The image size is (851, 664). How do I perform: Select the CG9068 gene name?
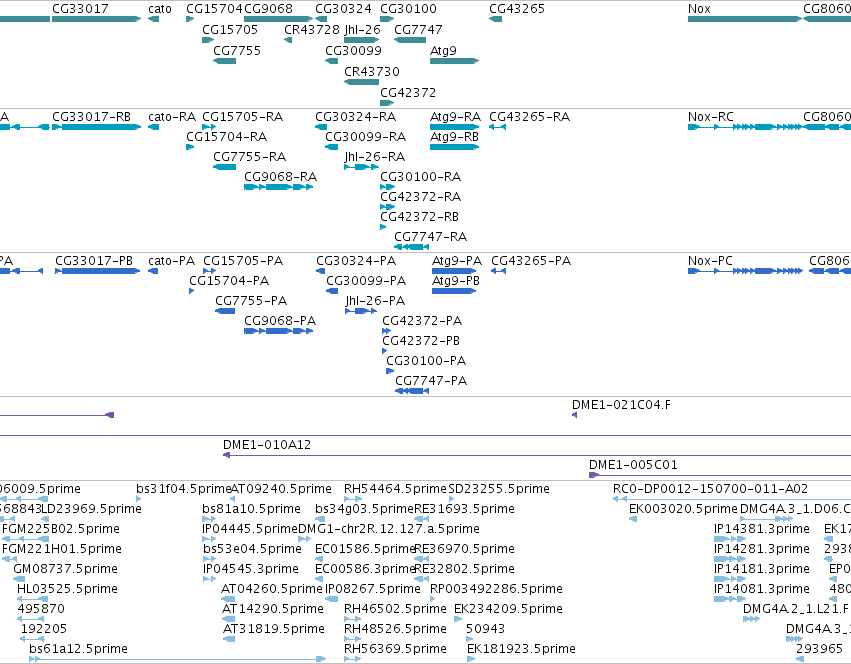[x=268, y=9]
